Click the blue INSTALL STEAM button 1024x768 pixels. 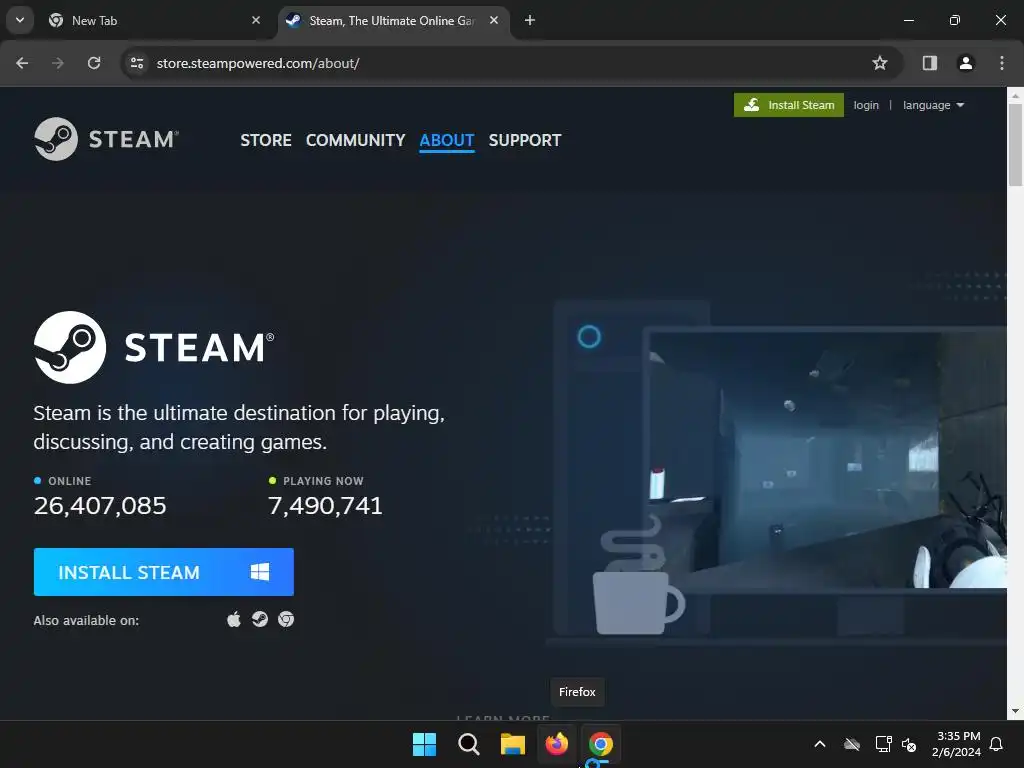coord(163,572)
